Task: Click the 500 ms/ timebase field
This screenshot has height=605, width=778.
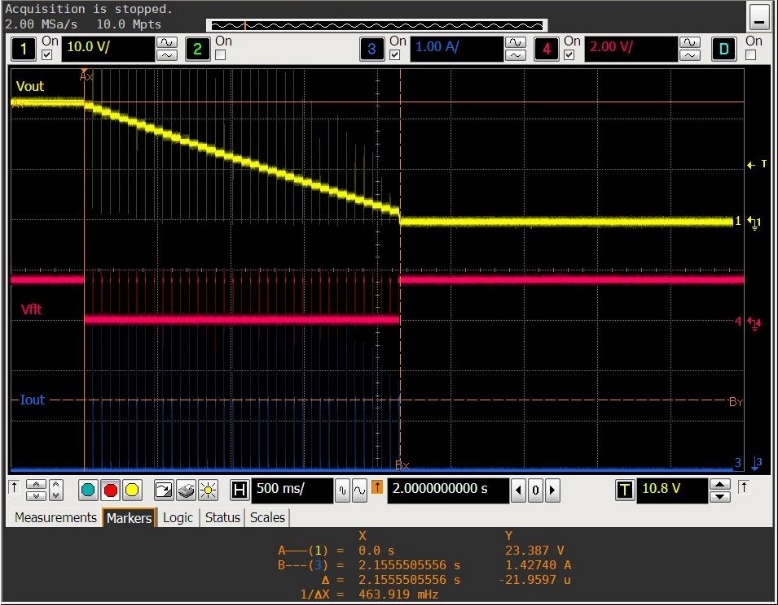Action: tap(292, 490)
